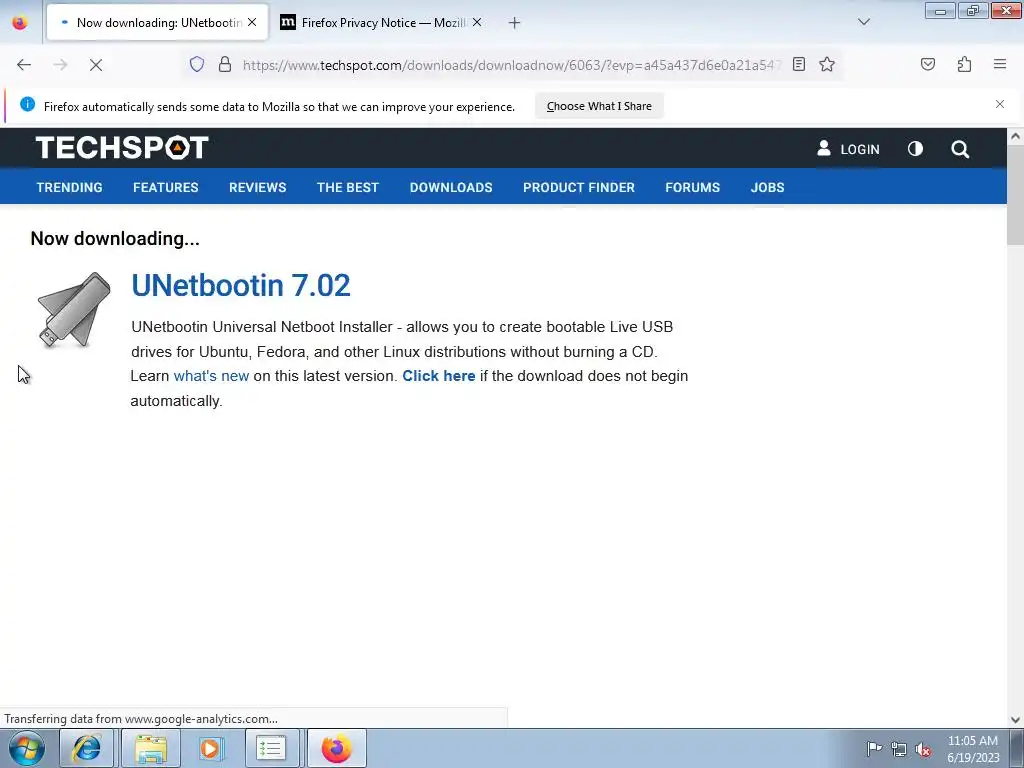
Task: Stop loading the page with the X button
Action: click(96, 65)
